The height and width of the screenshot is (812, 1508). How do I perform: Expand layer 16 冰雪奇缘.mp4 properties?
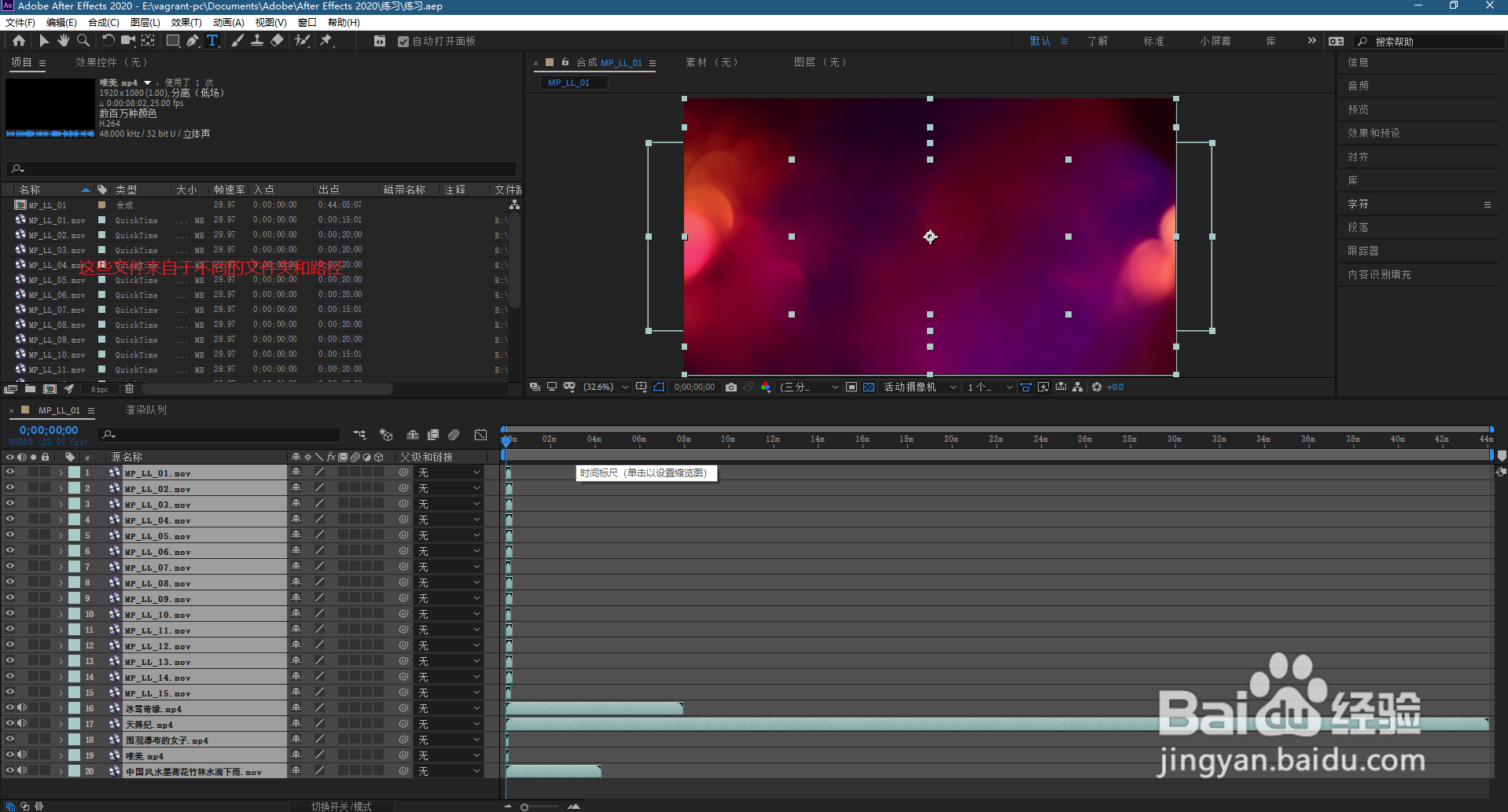tap(61, 708)
